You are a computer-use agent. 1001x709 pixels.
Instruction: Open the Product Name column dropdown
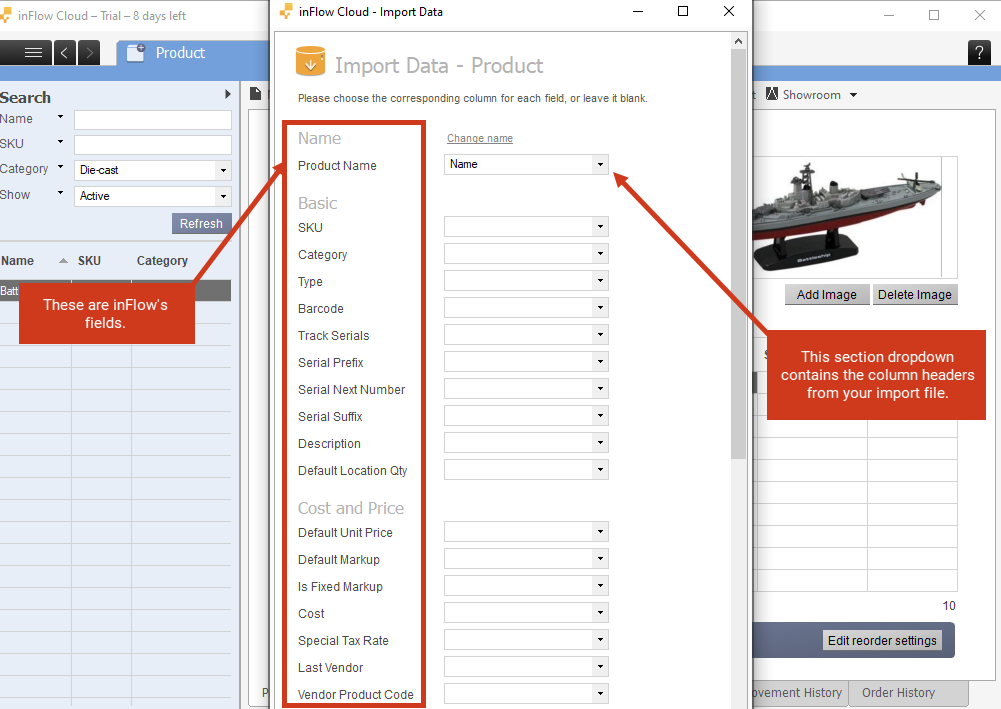tap(600, 164)
